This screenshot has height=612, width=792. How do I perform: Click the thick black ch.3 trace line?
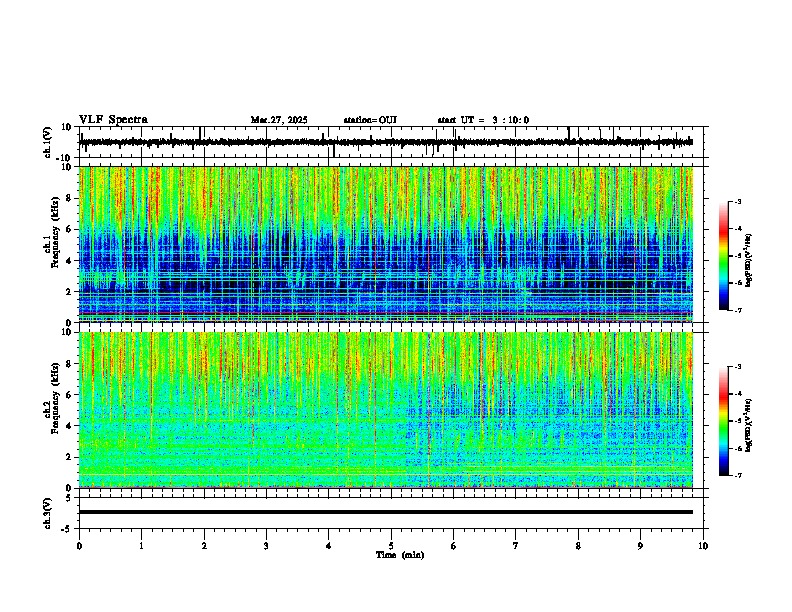[x=386, y=512]
